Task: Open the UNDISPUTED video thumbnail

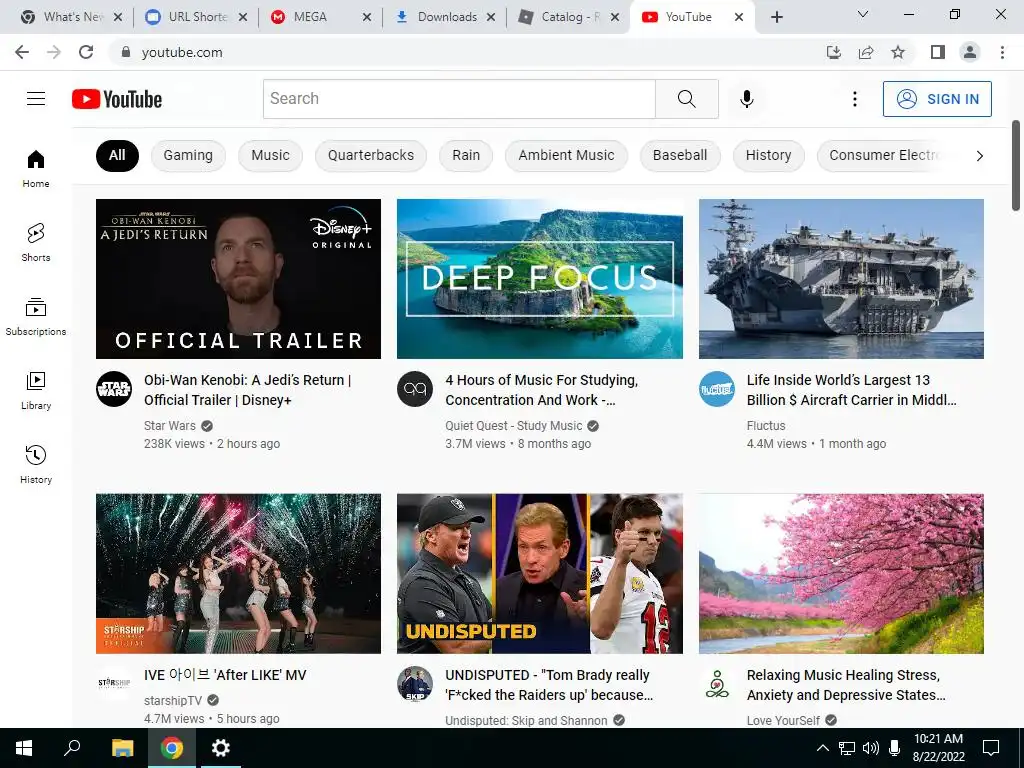Action: (x=539, y=573)
